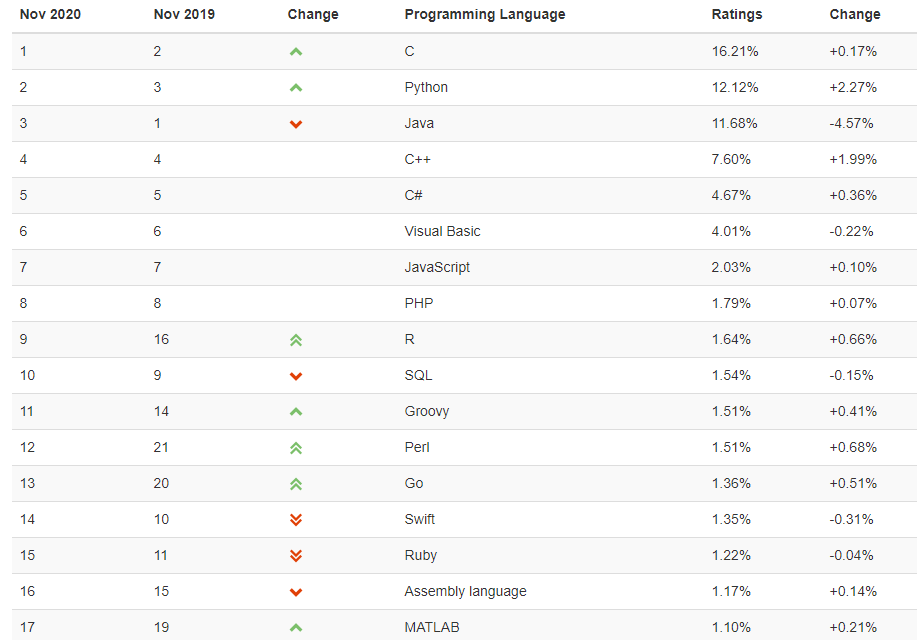Select the JavaScript language name
This screenshot has height=640, width=917.
tap(437, 267)
